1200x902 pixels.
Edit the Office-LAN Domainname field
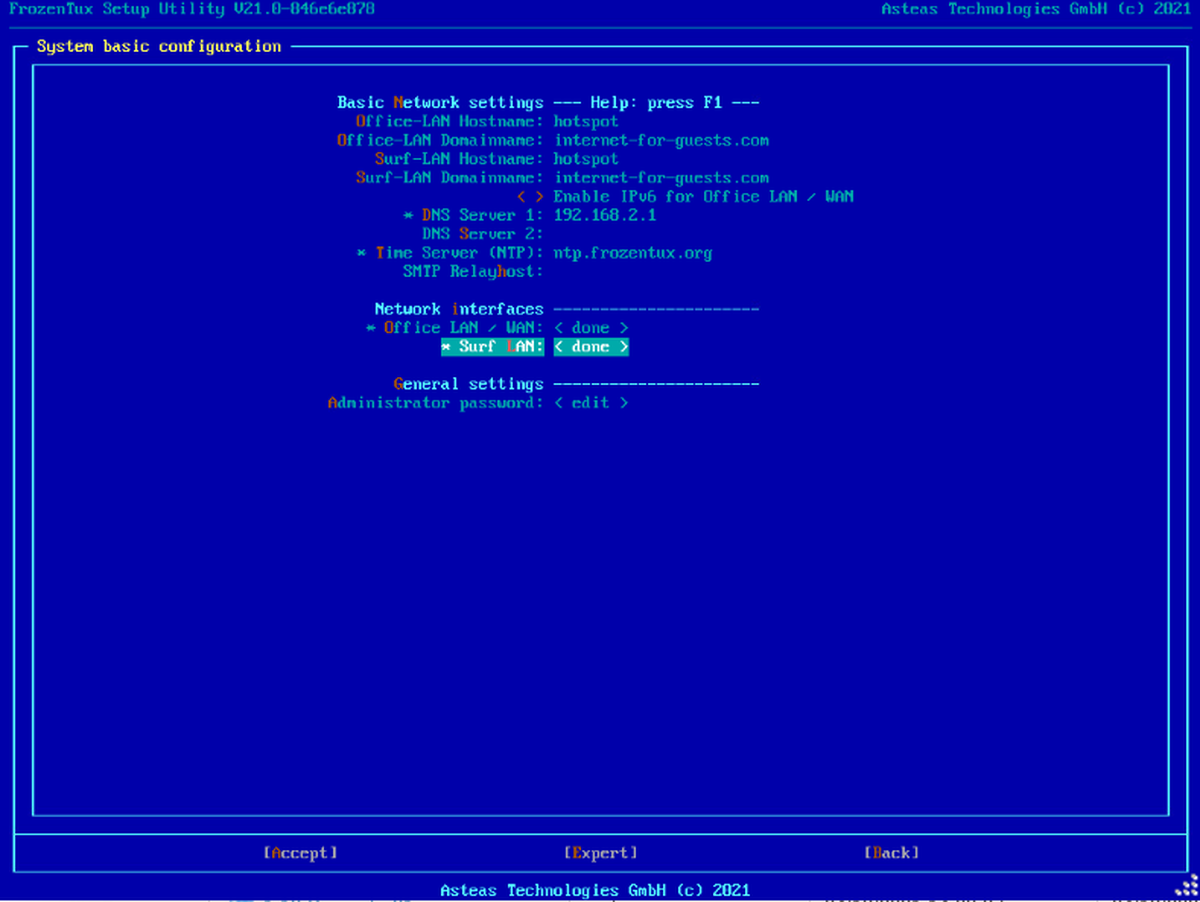661,140
